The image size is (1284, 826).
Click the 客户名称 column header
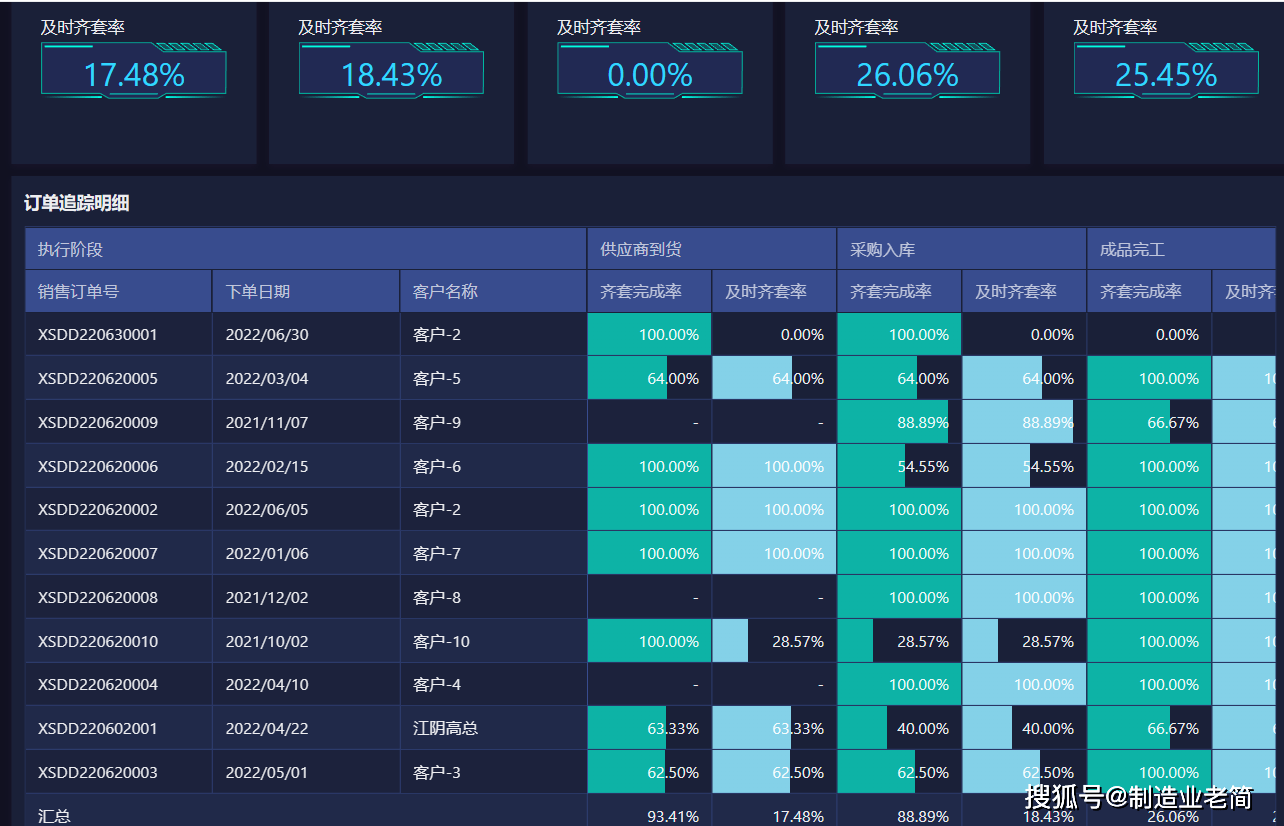(493, 292)
